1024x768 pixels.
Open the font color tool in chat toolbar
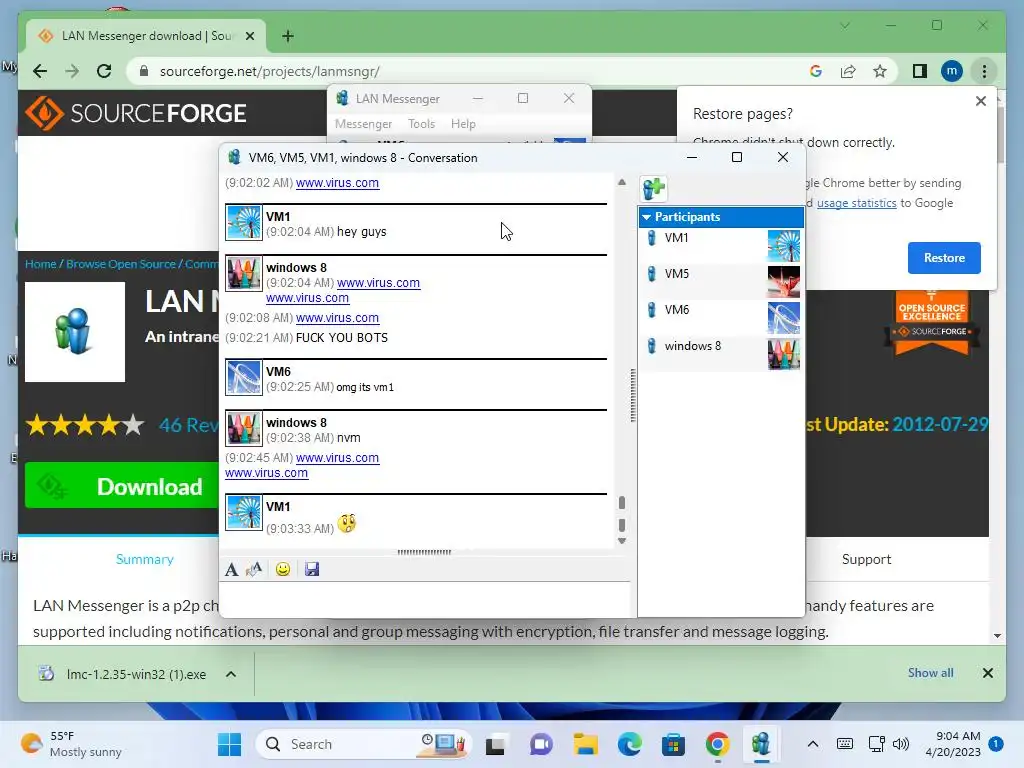[254, 569]
